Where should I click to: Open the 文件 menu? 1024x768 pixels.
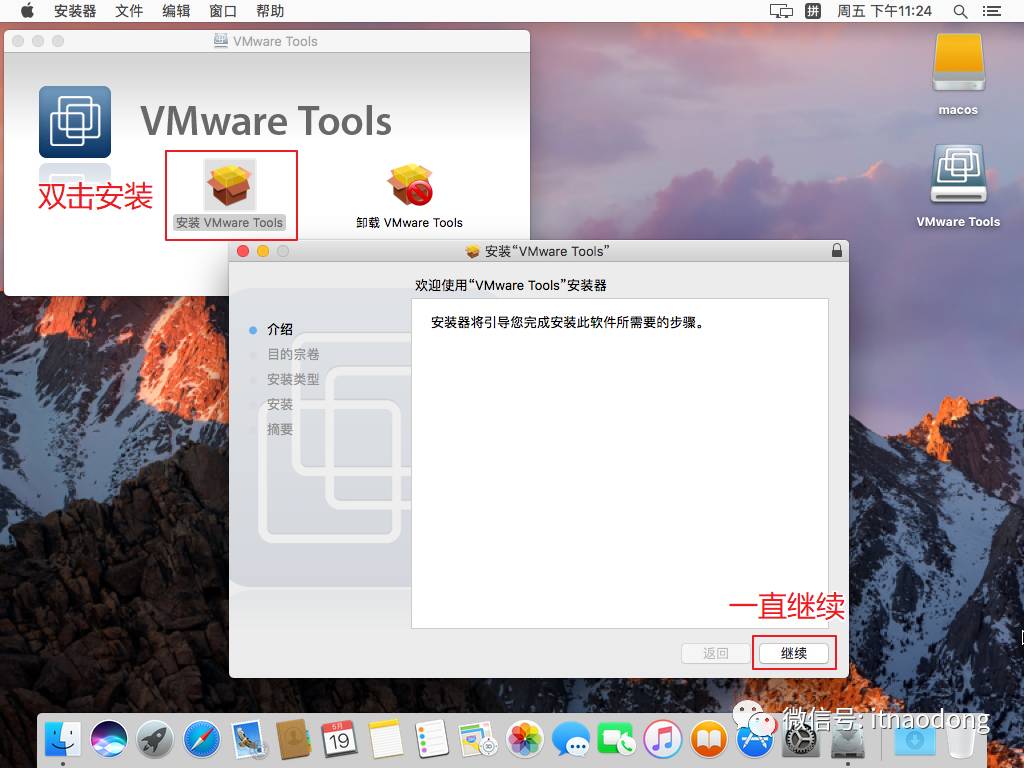coord(129,10)
